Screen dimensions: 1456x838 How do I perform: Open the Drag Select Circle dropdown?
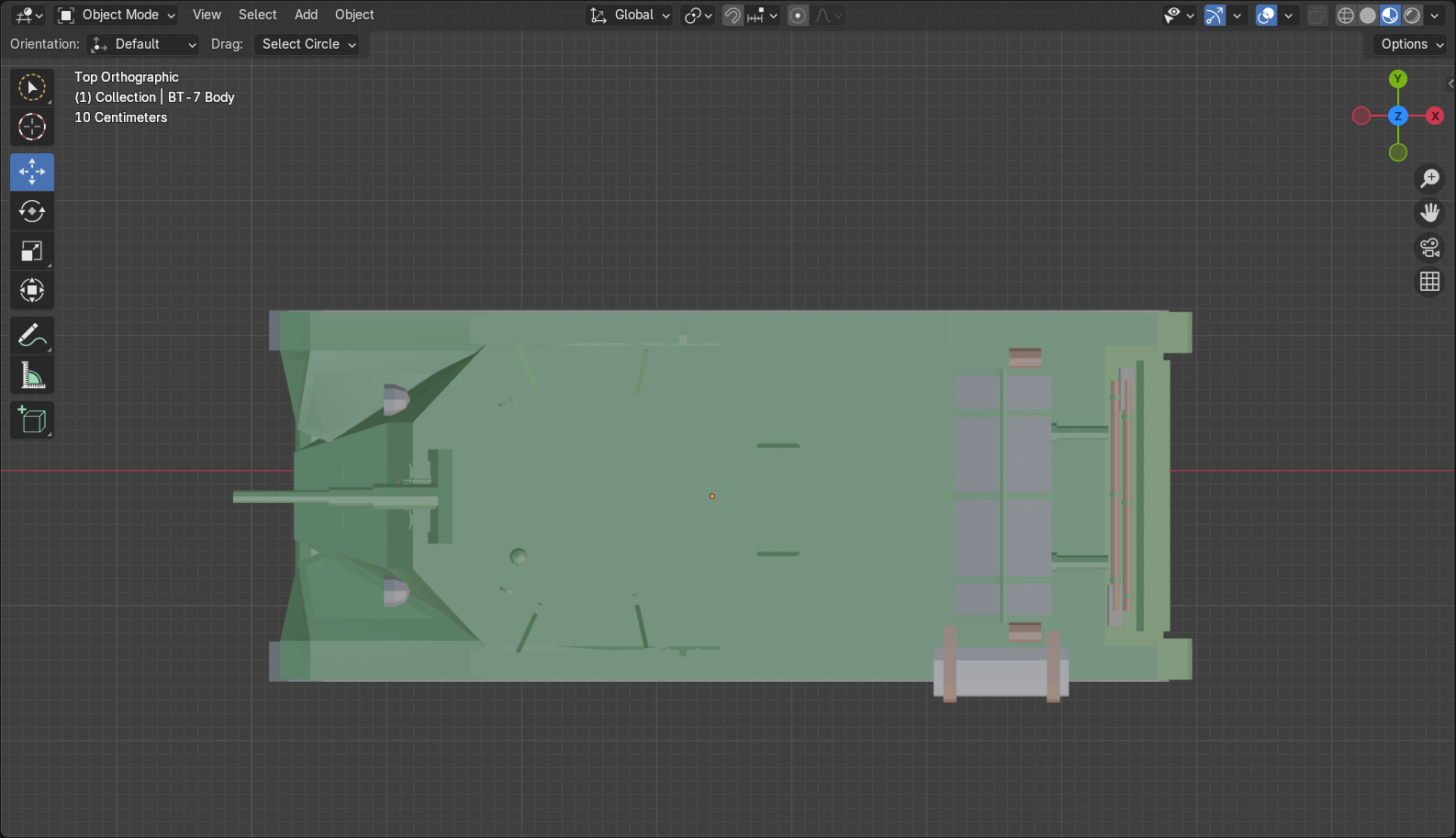click(307, 44)
